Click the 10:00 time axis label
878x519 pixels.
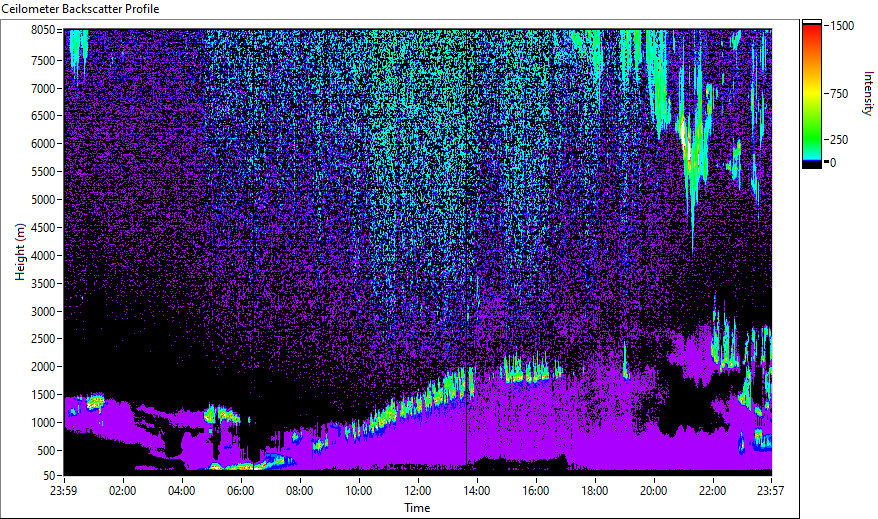tap(358, 491)
